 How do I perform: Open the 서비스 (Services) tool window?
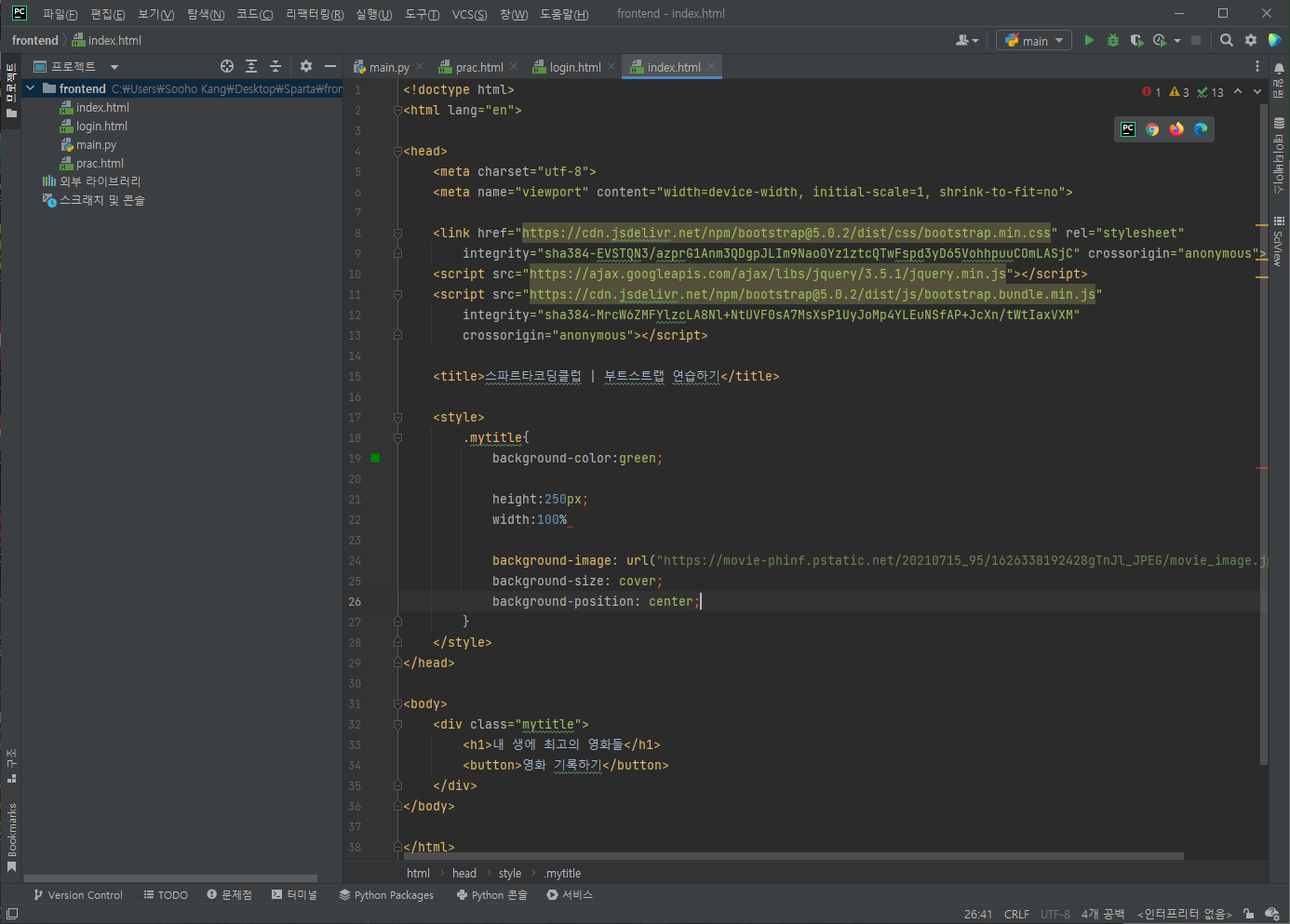click(570, 894)
